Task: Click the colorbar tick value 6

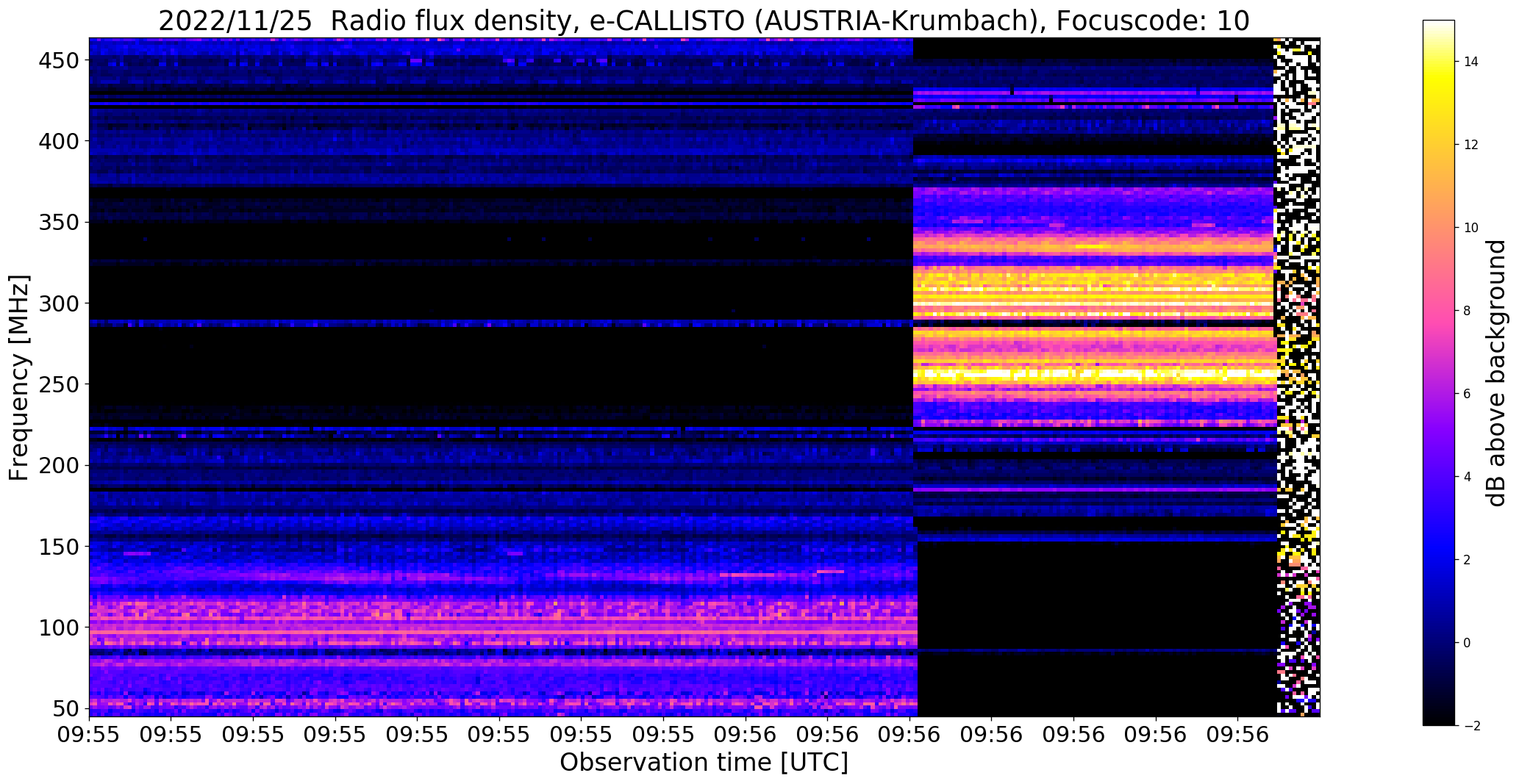Action: (1468, 394)
